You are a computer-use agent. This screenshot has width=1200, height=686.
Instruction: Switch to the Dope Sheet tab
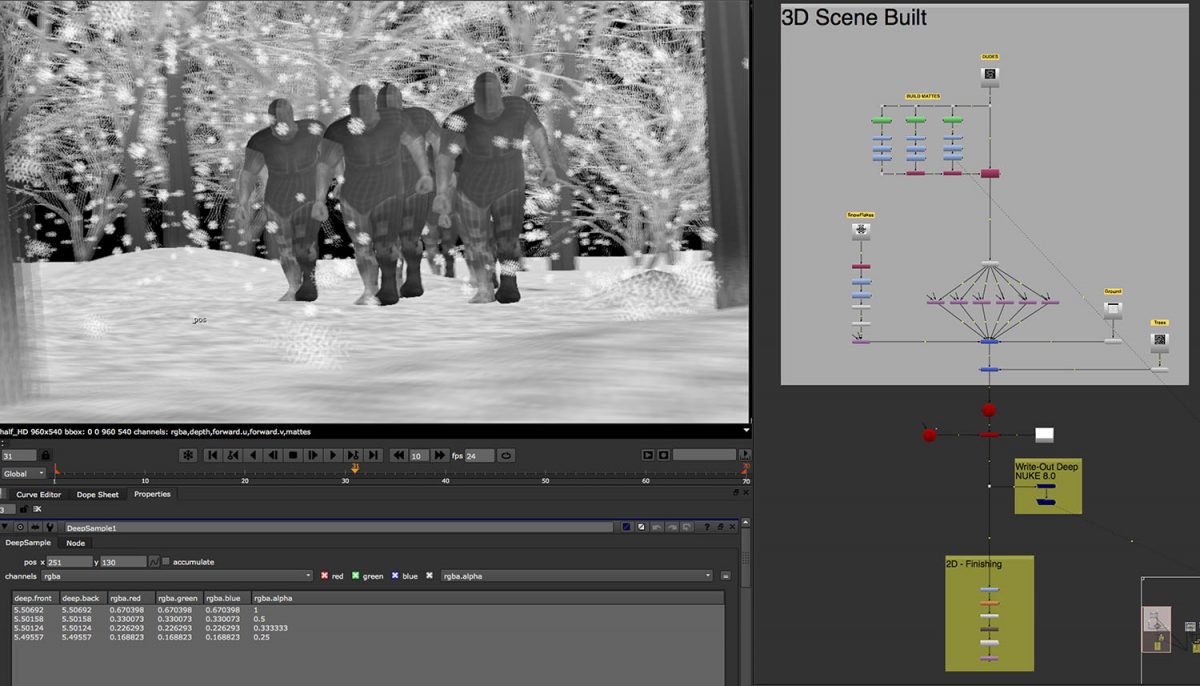point(97,494)
